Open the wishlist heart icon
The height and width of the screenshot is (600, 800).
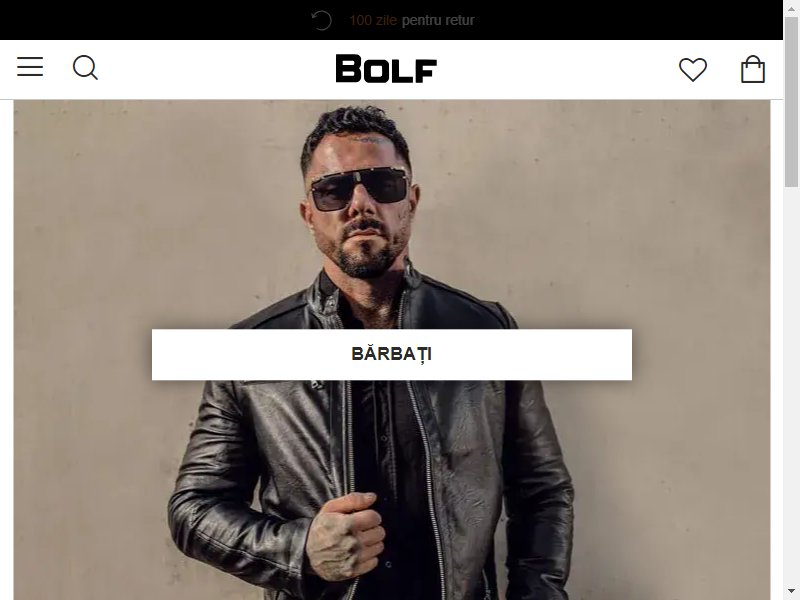[x=693, y=69]
